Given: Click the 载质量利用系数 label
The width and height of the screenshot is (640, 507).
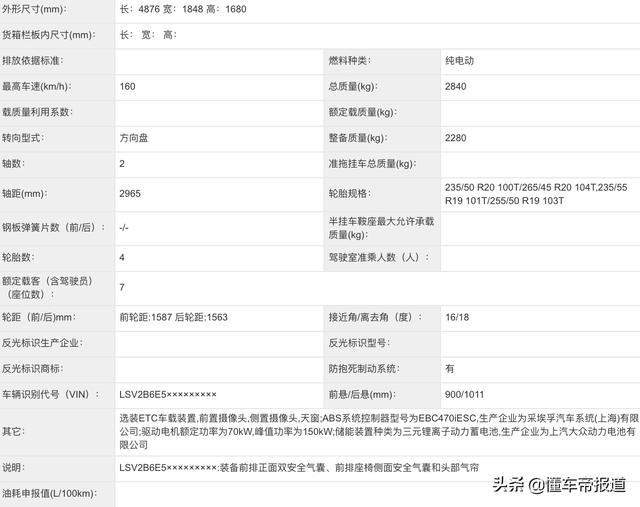Looking at the screenshot, I should pyautogui.click(x=37, y=112).
